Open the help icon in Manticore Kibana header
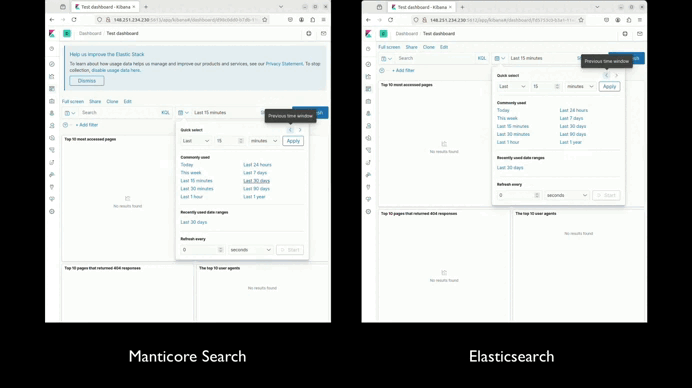The image size is (692, 388). (309, 34)
